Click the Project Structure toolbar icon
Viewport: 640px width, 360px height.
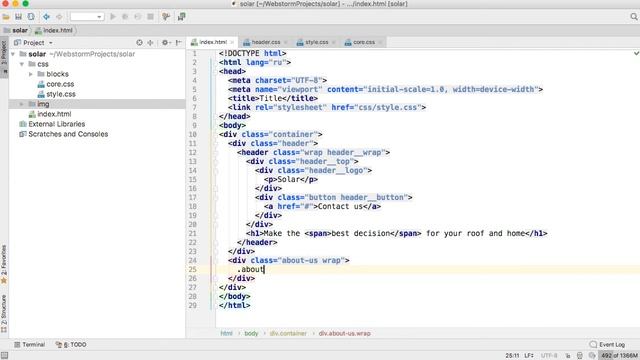tap(182, 17)
